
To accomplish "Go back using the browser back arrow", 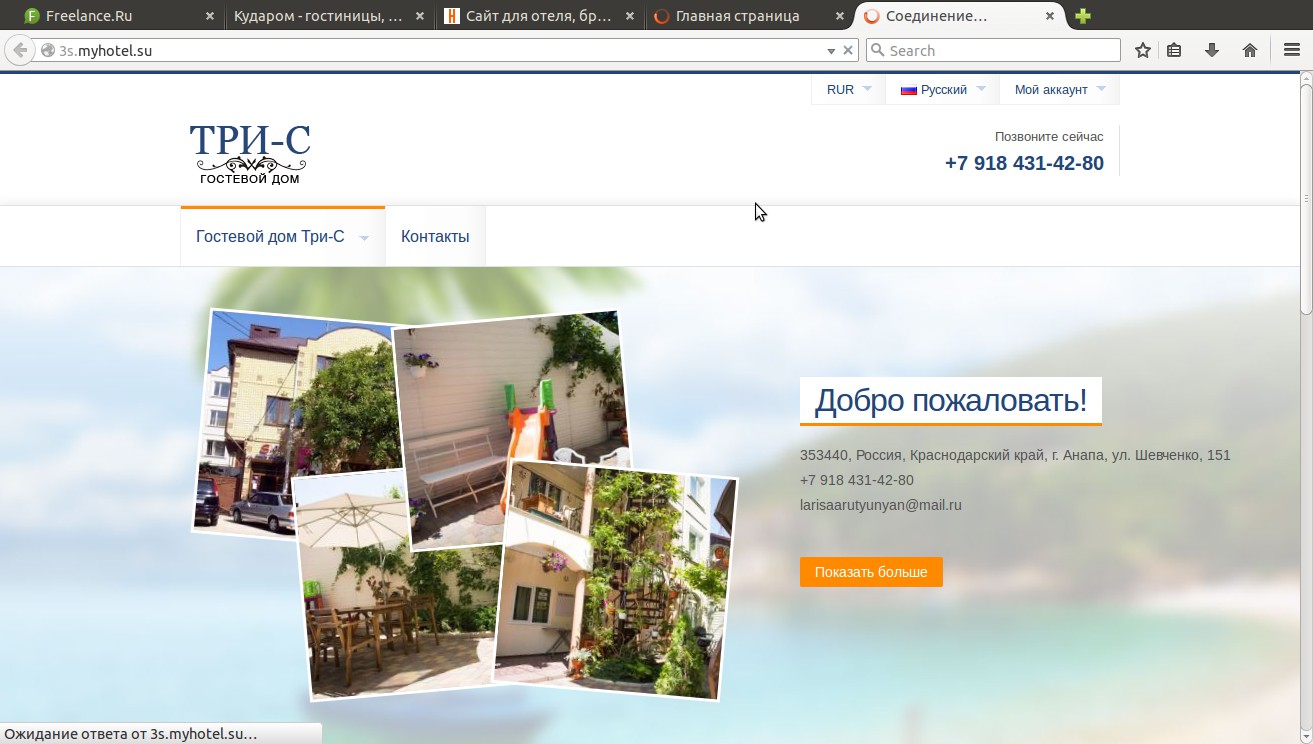I will point(19,50).
